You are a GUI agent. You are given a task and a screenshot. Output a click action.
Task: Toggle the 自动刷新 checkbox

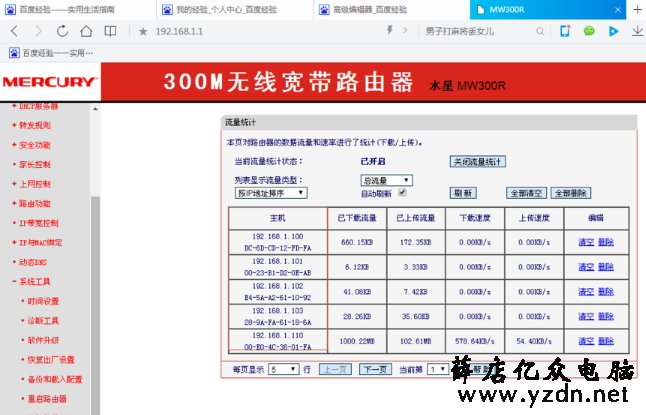(x=403, y=192)
